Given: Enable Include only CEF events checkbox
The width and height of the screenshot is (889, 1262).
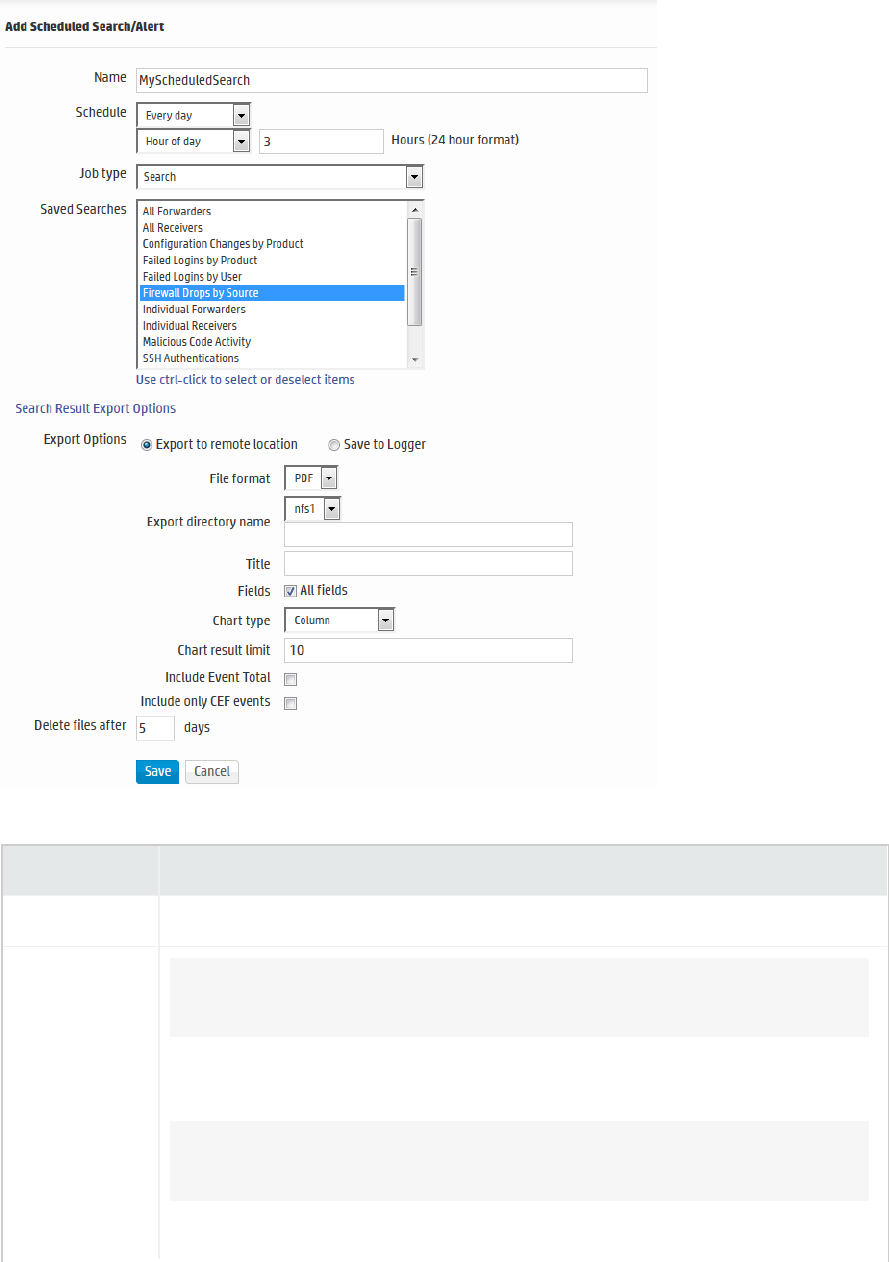Looking at the screenshot, I should pyautogui.click(x=291, y=703).
